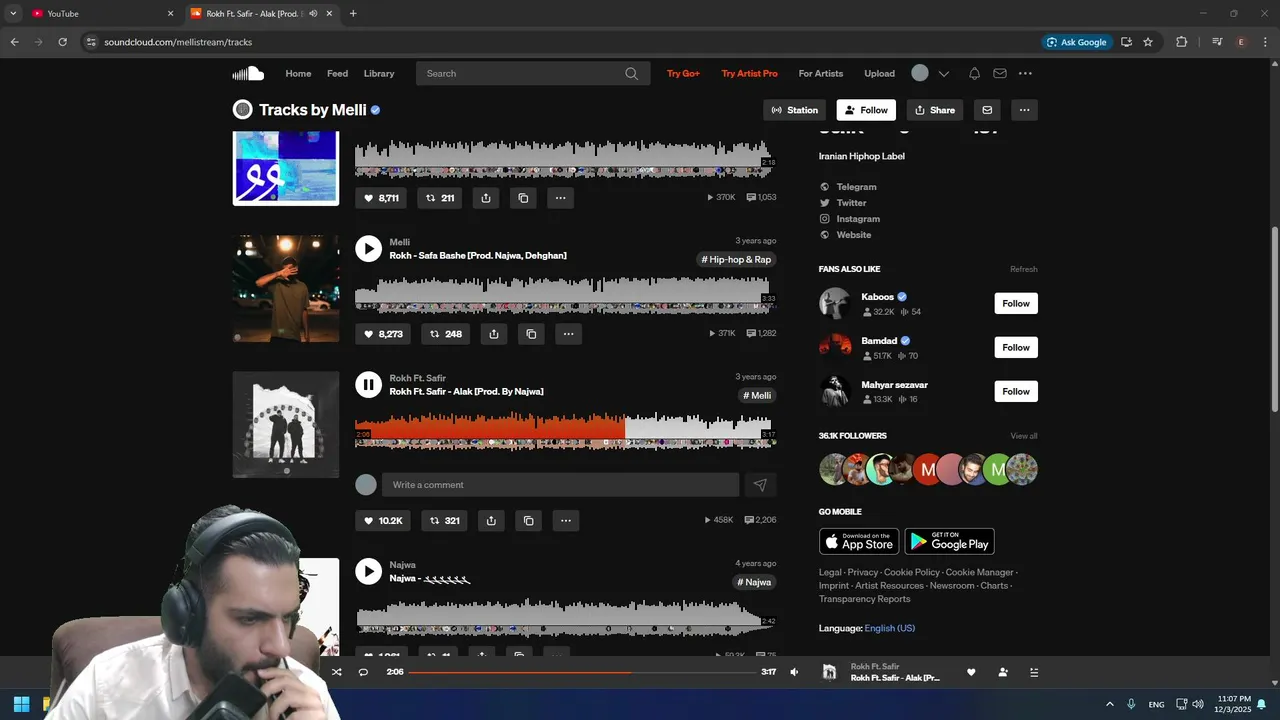Open the profile message envelope button
This screenshot has width=1280, height=720.
pos(987,110)
